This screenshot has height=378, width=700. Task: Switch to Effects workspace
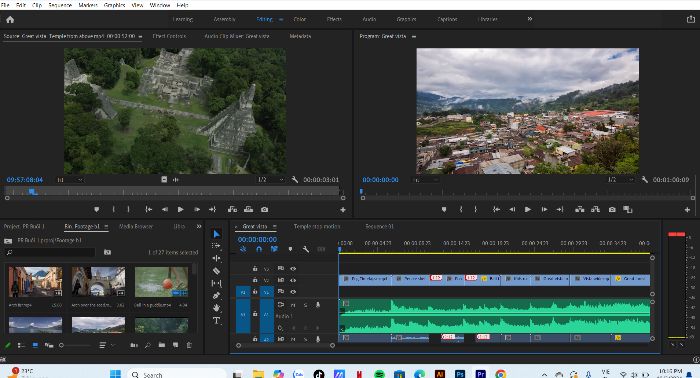coord(334,19)
